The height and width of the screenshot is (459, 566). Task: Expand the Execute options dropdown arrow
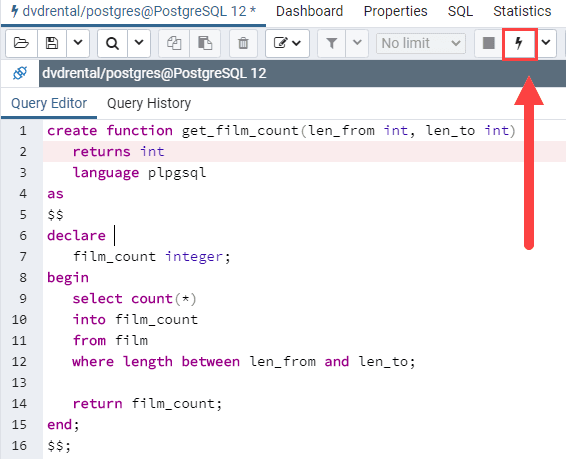pos(546,43)
